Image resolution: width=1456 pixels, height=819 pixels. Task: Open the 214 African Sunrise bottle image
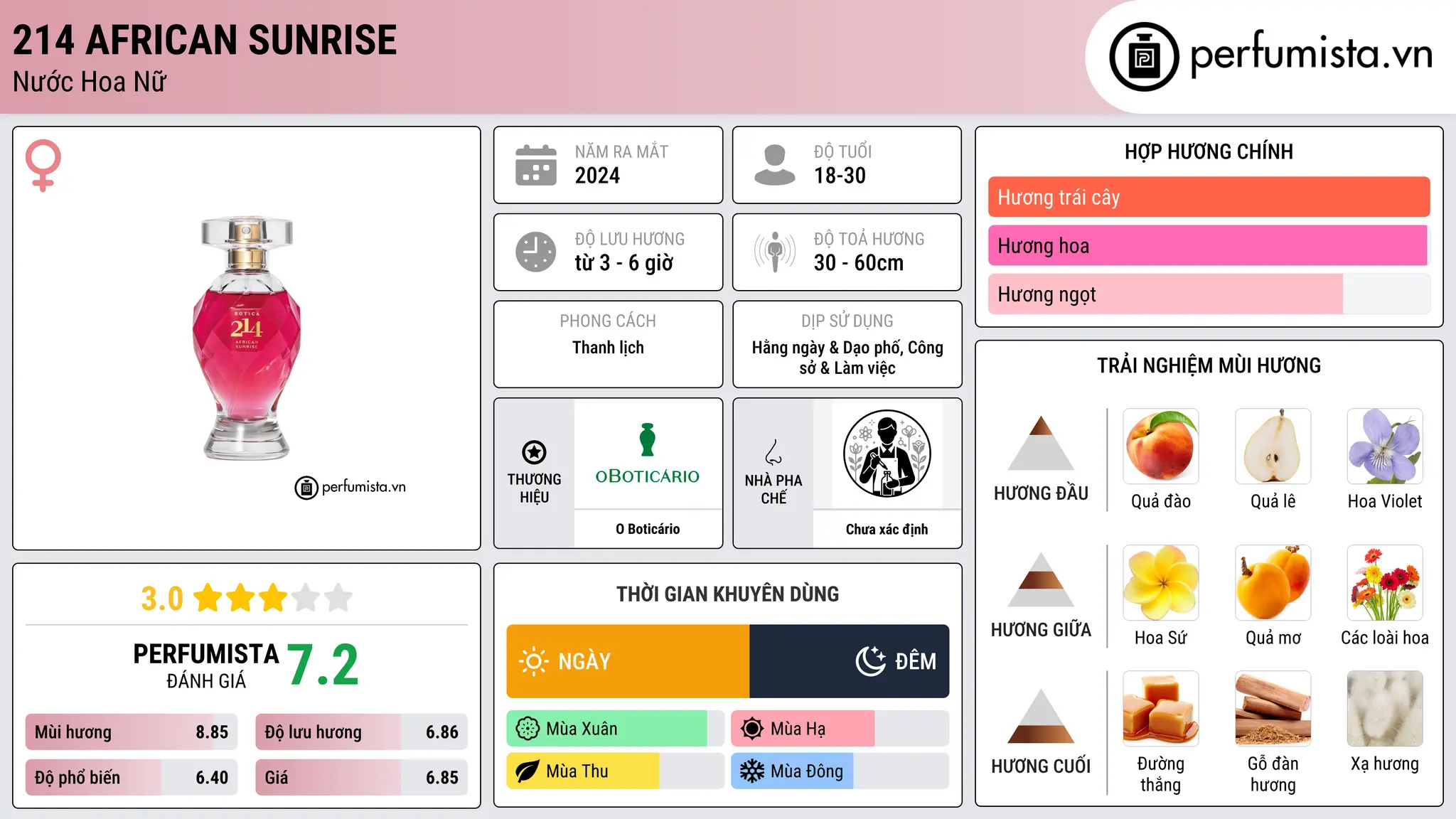pyautogui.click(x=247, y=338)
